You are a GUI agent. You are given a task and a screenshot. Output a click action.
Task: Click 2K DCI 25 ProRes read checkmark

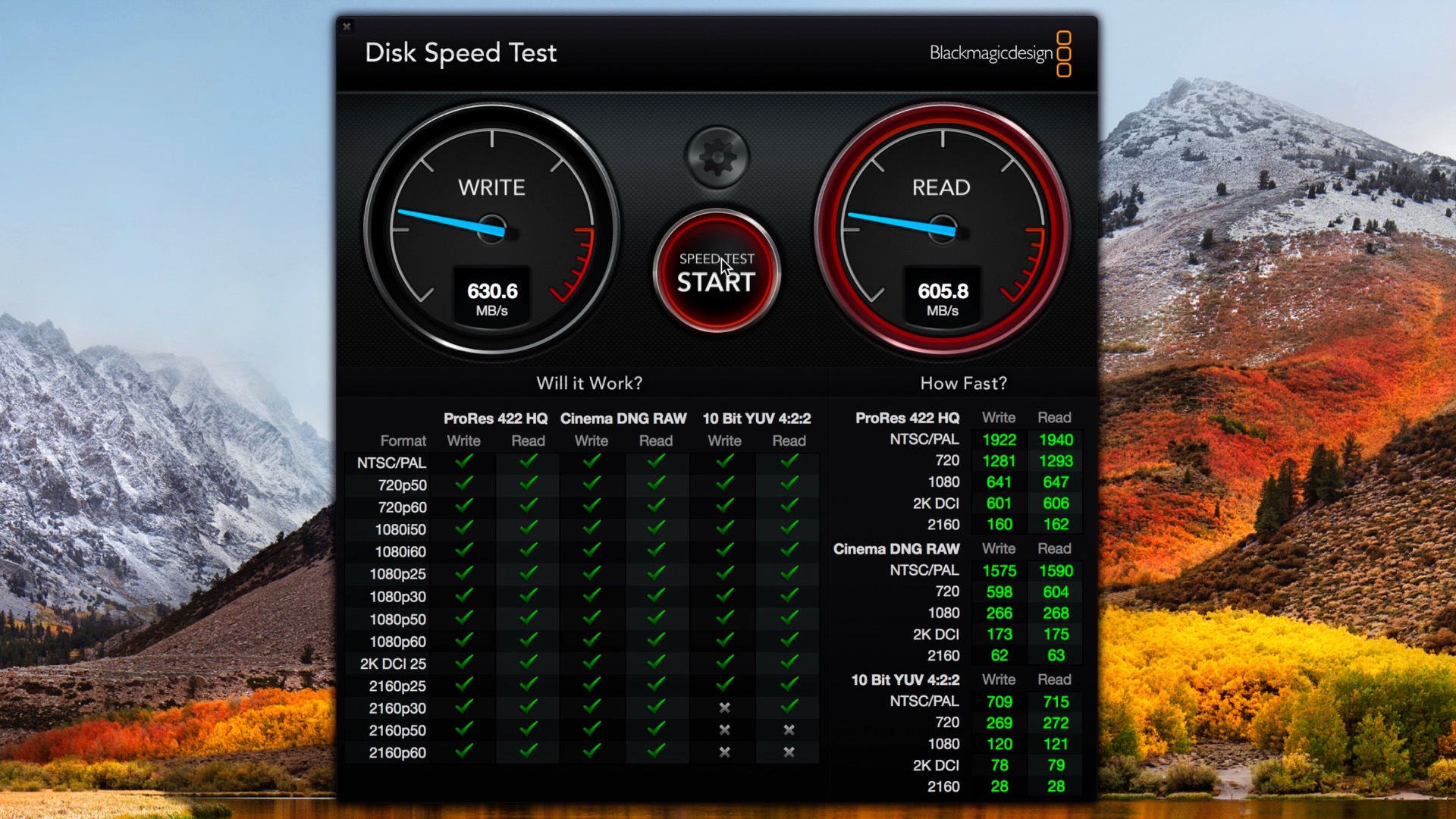(528, 663)
